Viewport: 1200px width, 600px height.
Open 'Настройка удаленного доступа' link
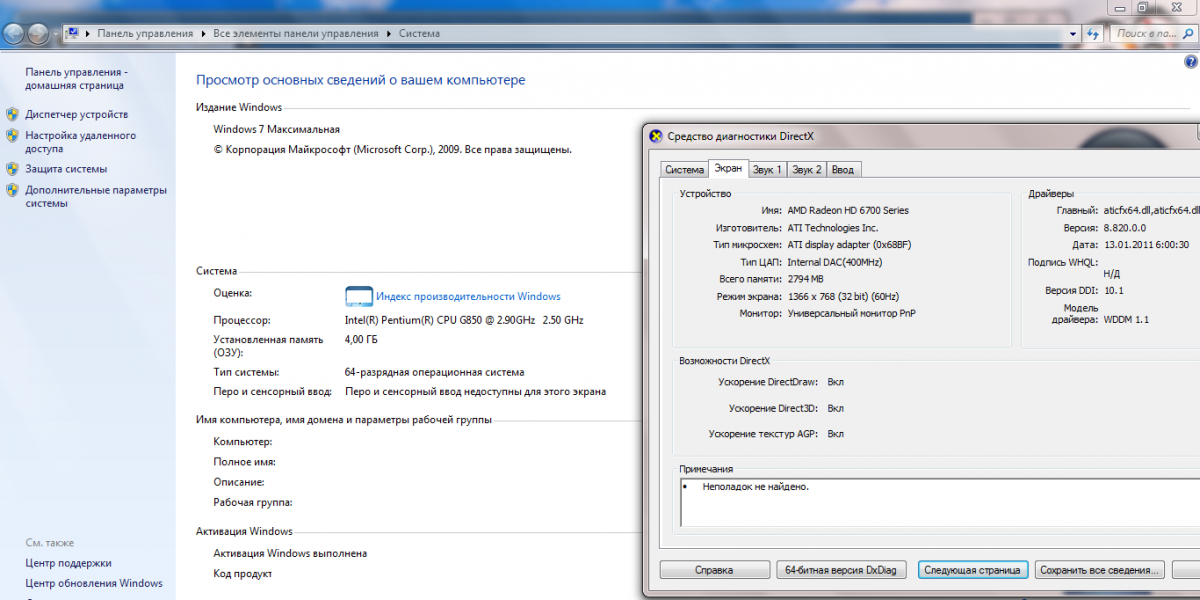[81, 142]
